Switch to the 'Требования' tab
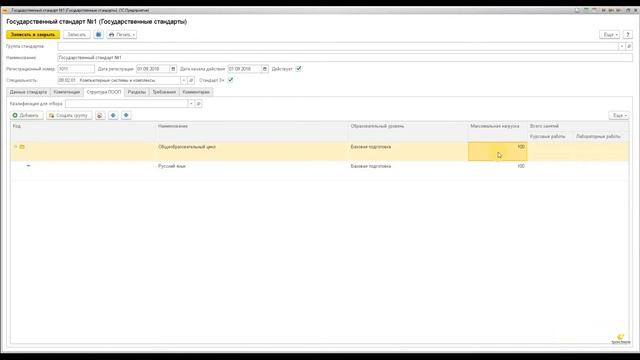This screenshot has width=640, height=360. click(164, 92)
